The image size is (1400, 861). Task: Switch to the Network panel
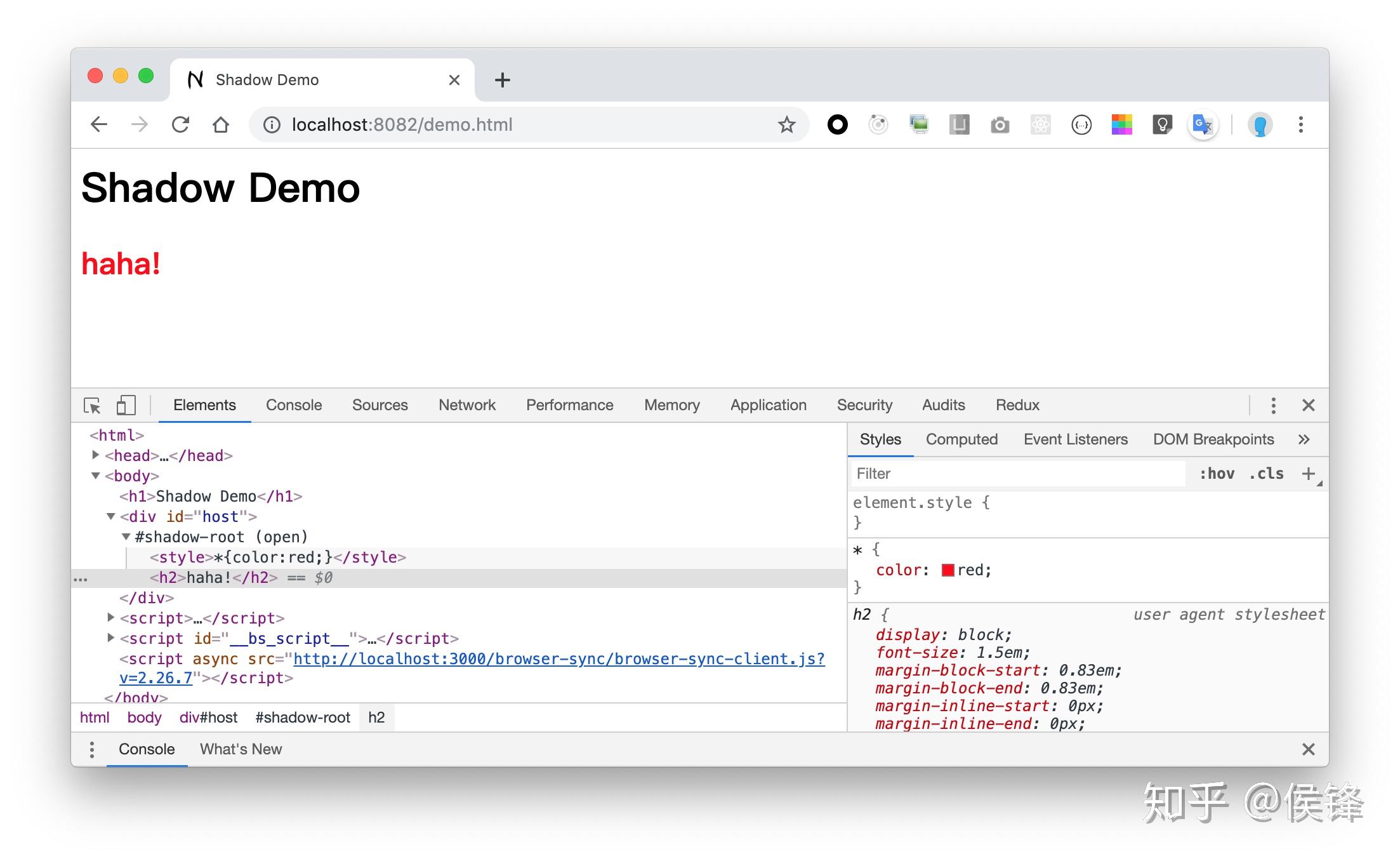click(466, 404)
